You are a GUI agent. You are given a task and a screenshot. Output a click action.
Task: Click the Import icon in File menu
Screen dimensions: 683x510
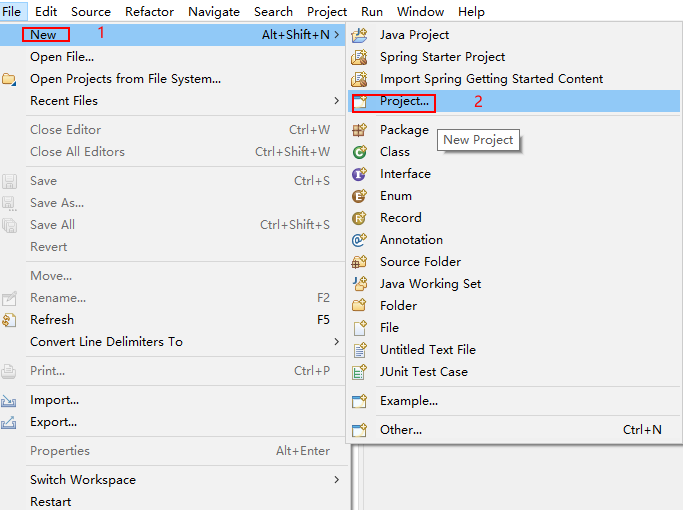(9, 400)
